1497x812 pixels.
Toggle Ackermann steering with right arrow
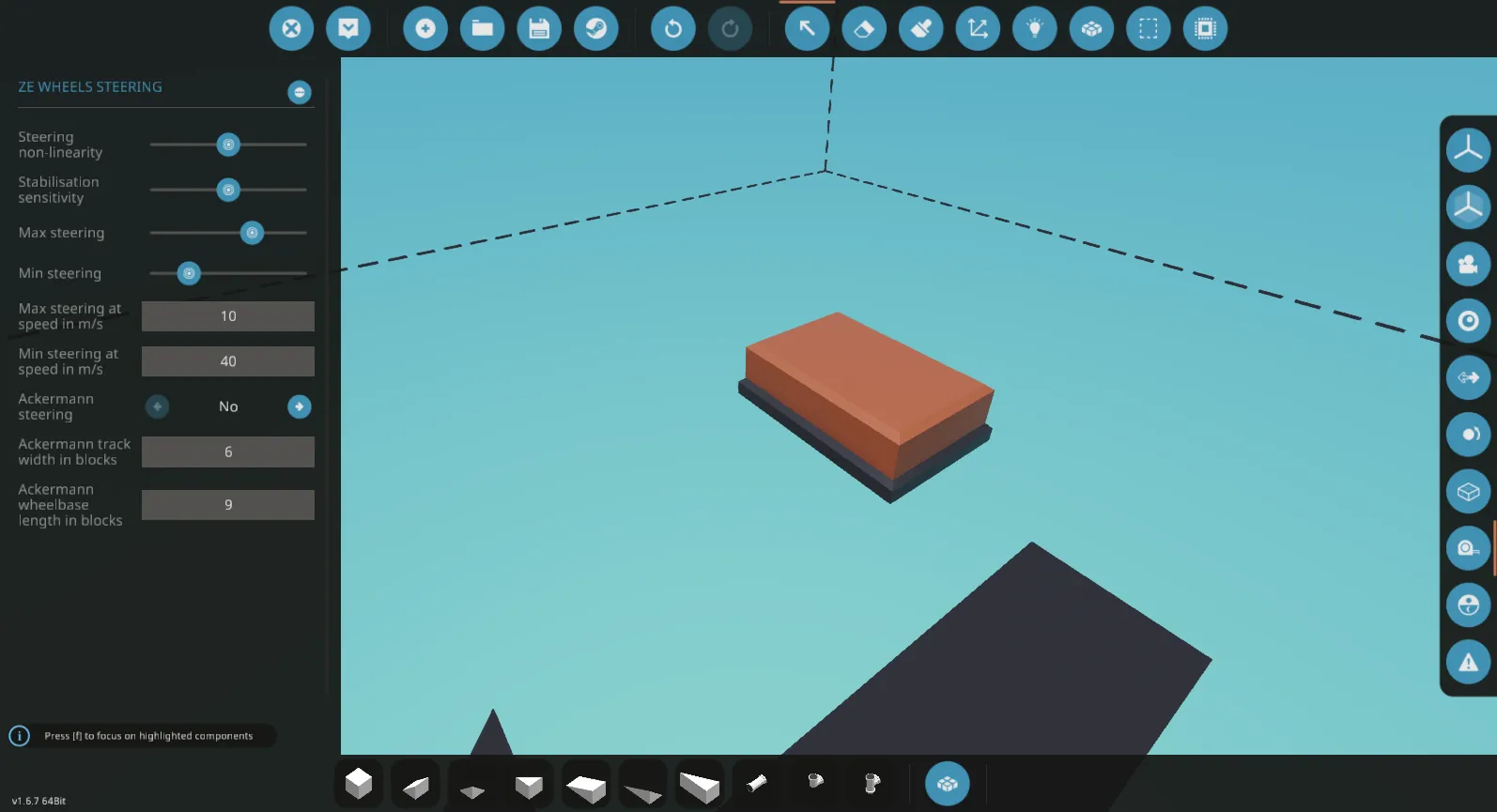pos(299,406)
